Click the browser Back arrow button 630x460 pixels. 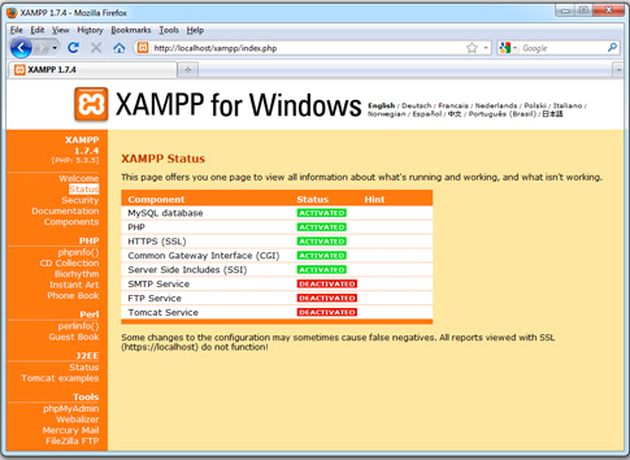click(x=21, y=48)
